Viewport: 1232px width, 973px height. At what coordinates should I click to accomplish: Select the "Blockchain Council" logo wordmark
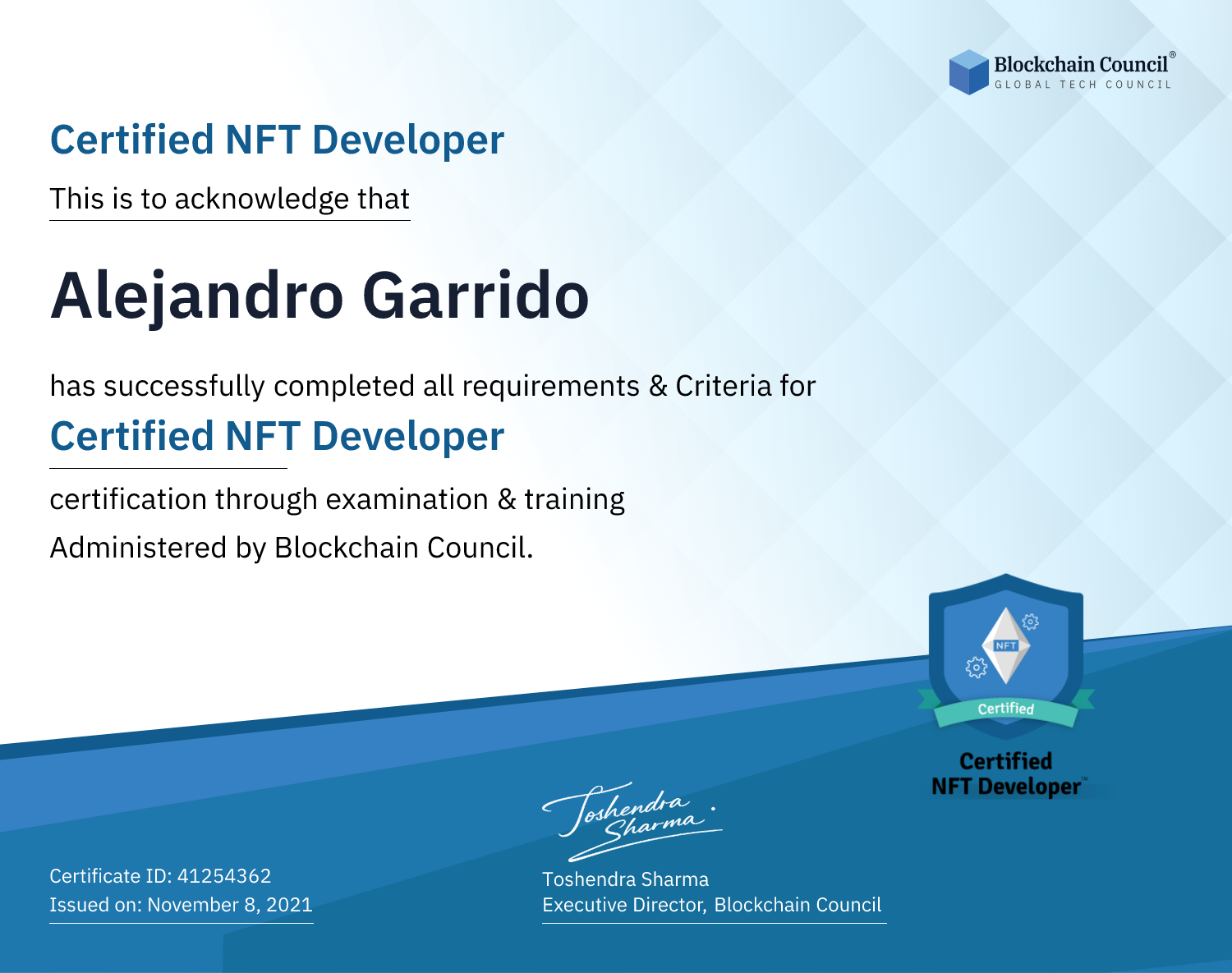tap(1084, 63)
